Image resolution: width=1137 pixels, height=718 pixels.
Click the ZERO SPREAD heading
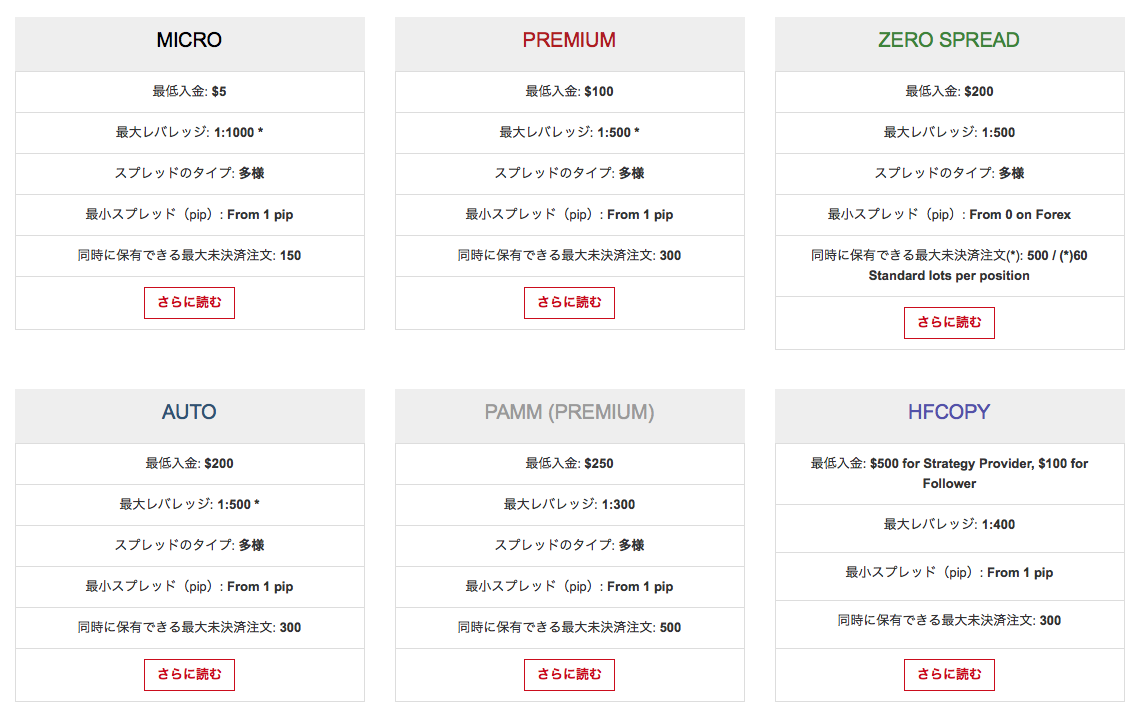click(x=949, y=40)
